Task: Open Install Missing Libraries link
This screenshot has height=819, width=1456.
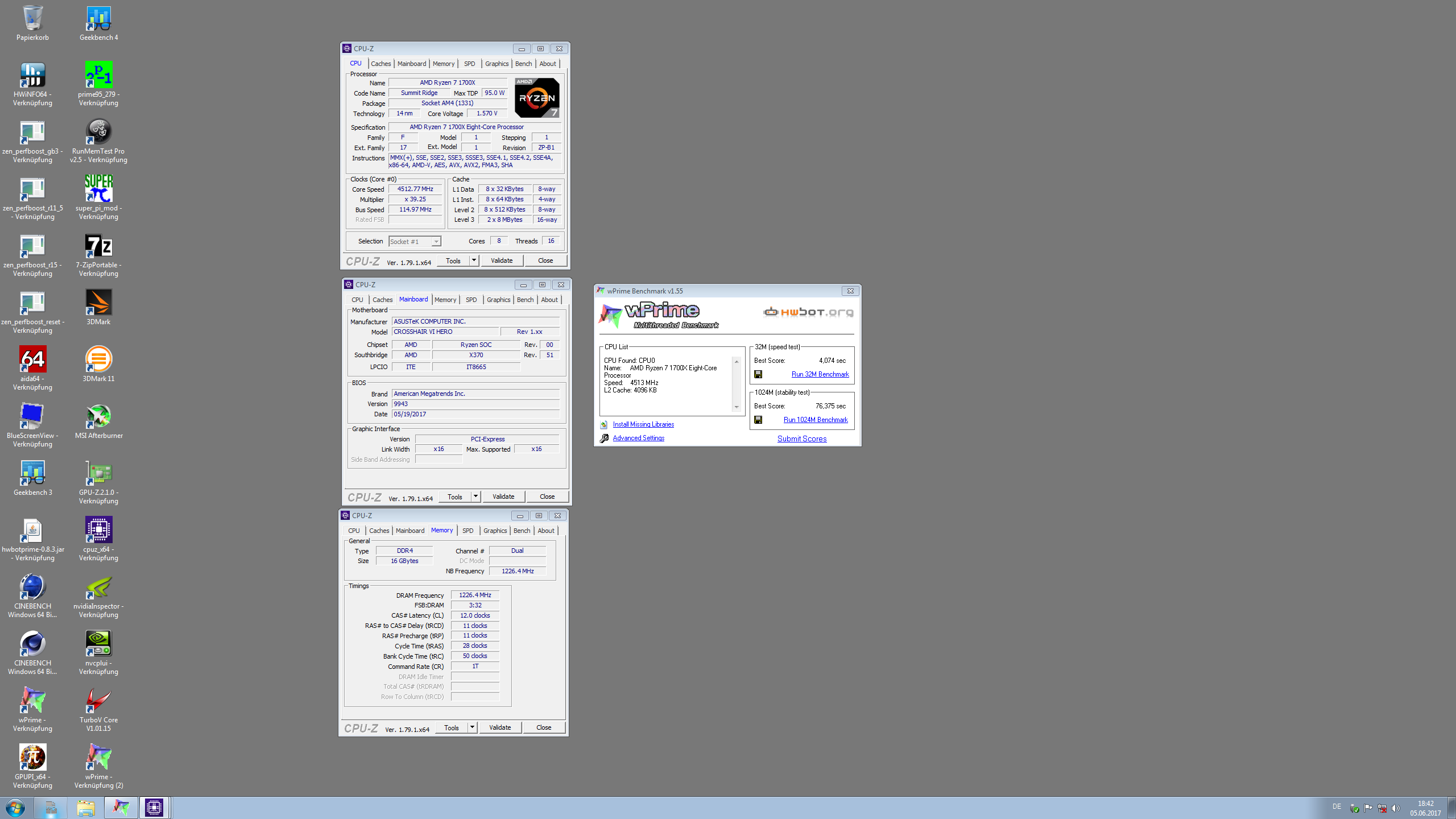Action: (643, 424)
